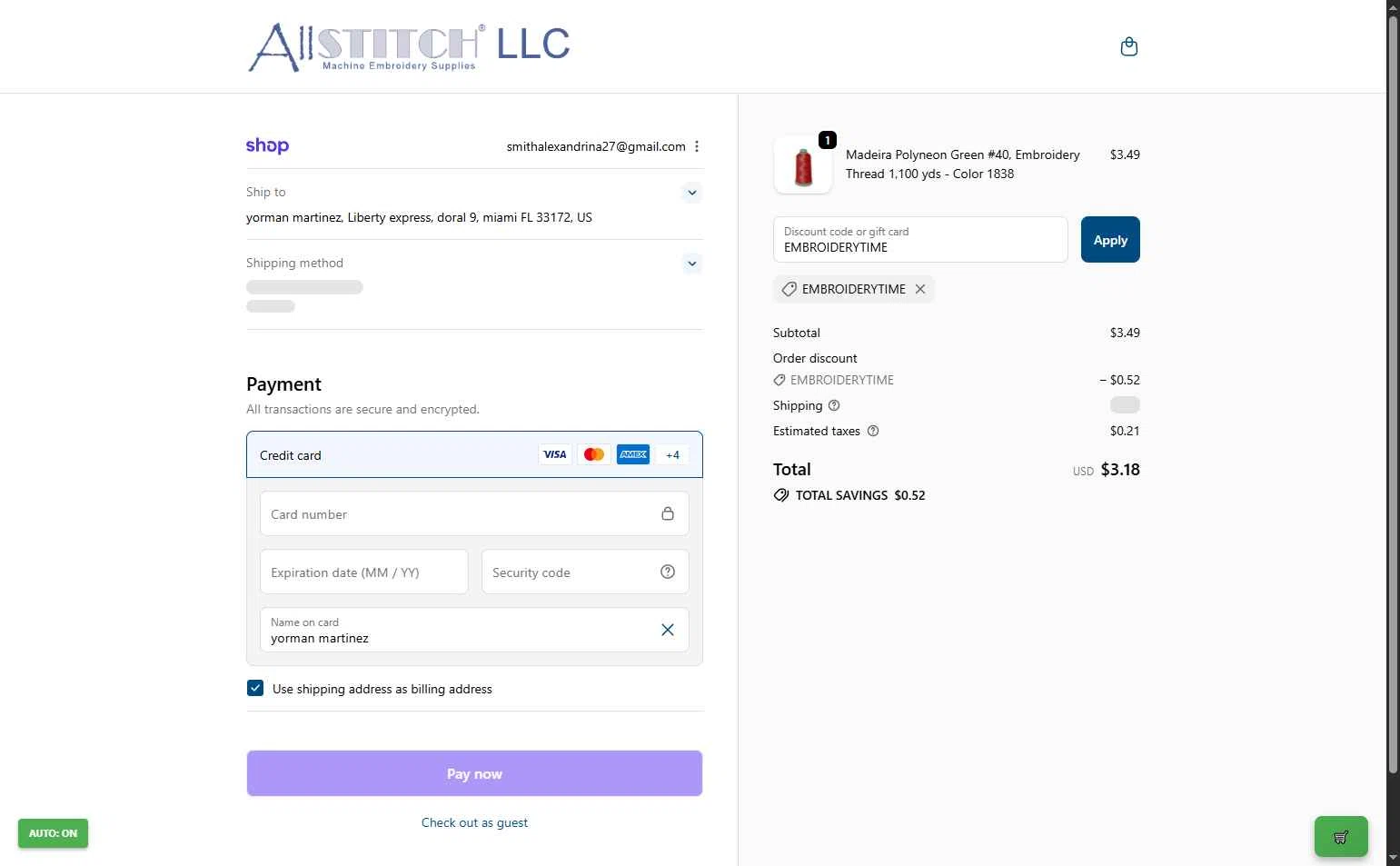This screenshot has width=1400, height=866.
Task: Toggle the AUTO: ON button
Action: pyautogui.click(x=53, y=833)
